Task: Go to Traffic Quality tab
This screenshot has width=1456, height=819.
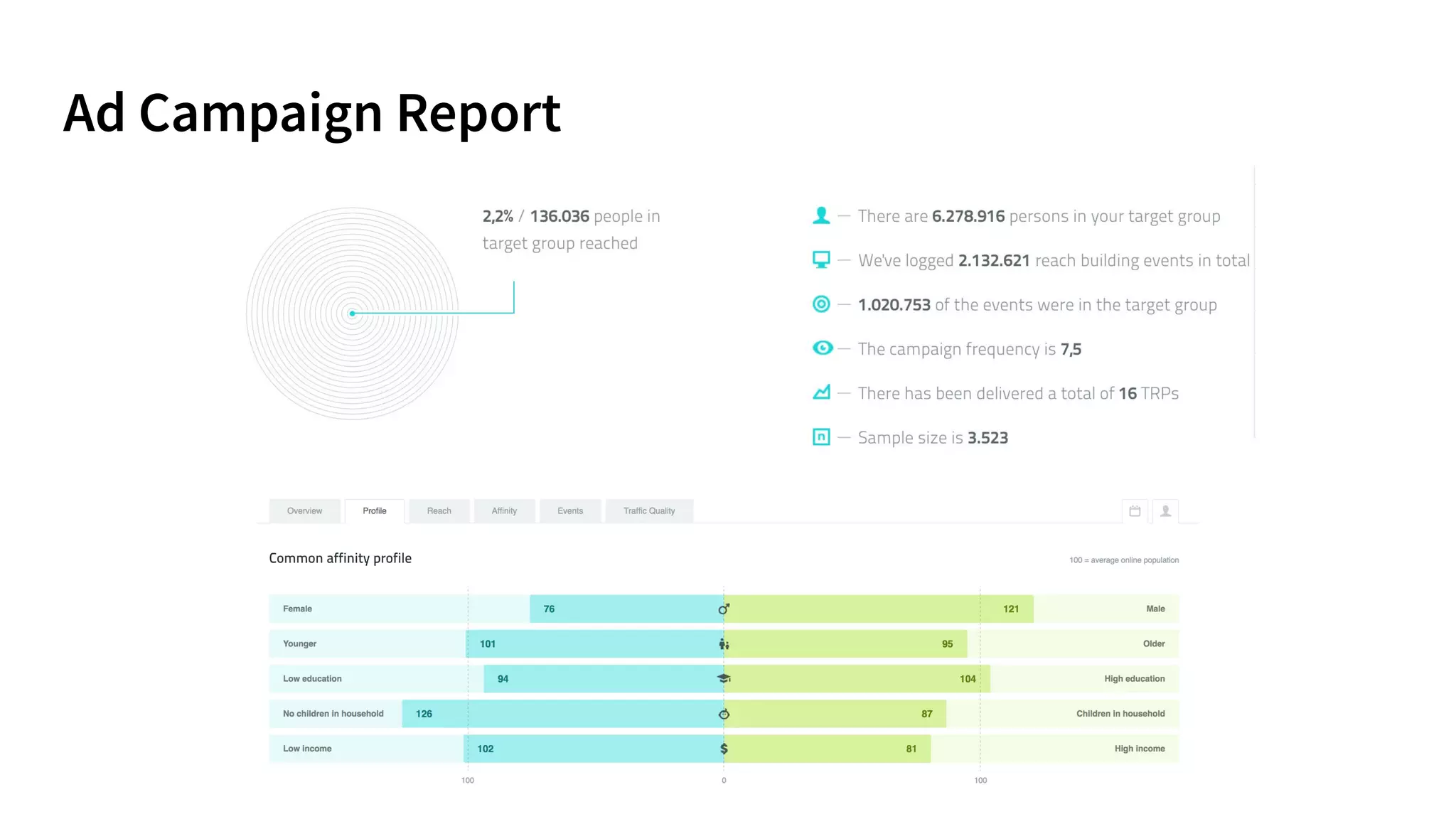Action: (649, 511)
